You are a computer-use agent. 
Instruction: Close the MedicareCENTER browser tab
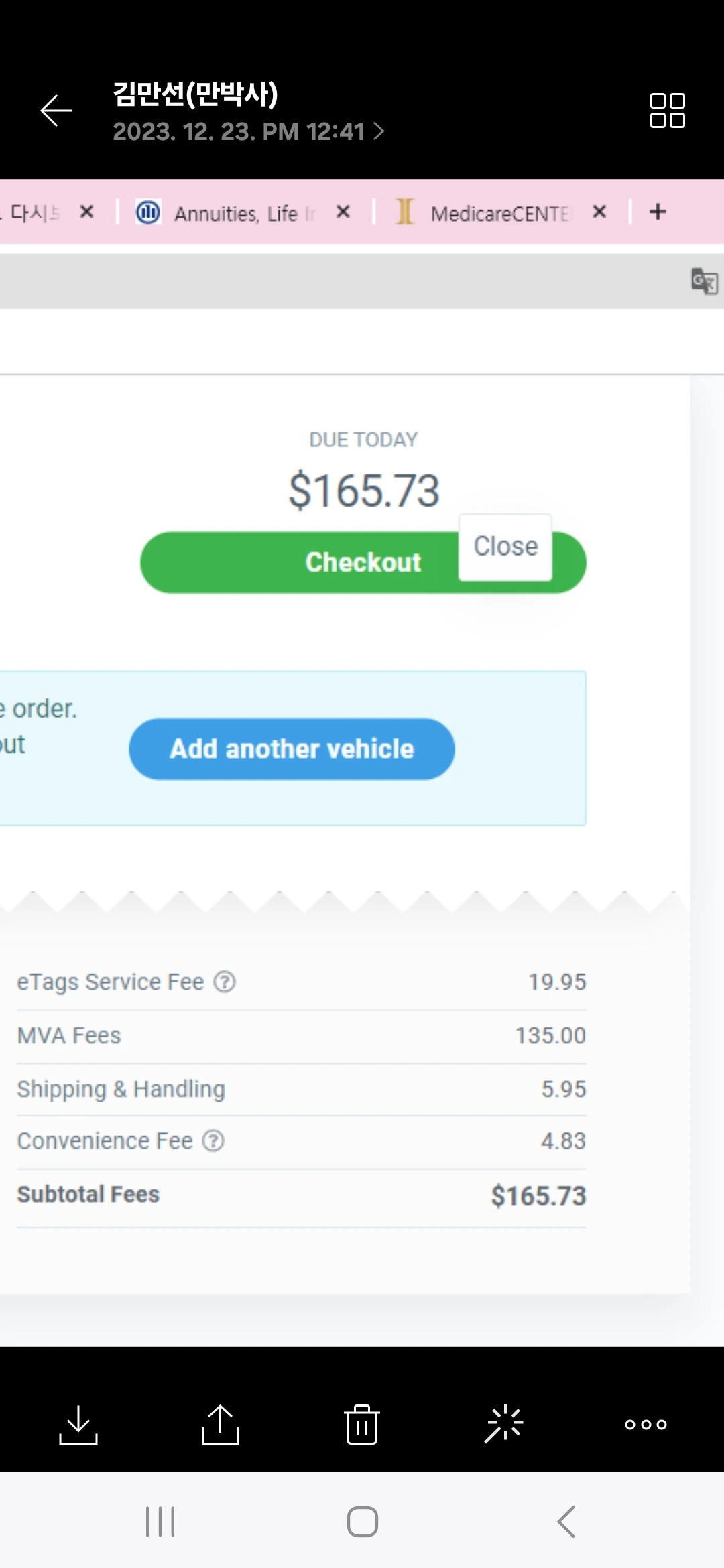(599, 212)
